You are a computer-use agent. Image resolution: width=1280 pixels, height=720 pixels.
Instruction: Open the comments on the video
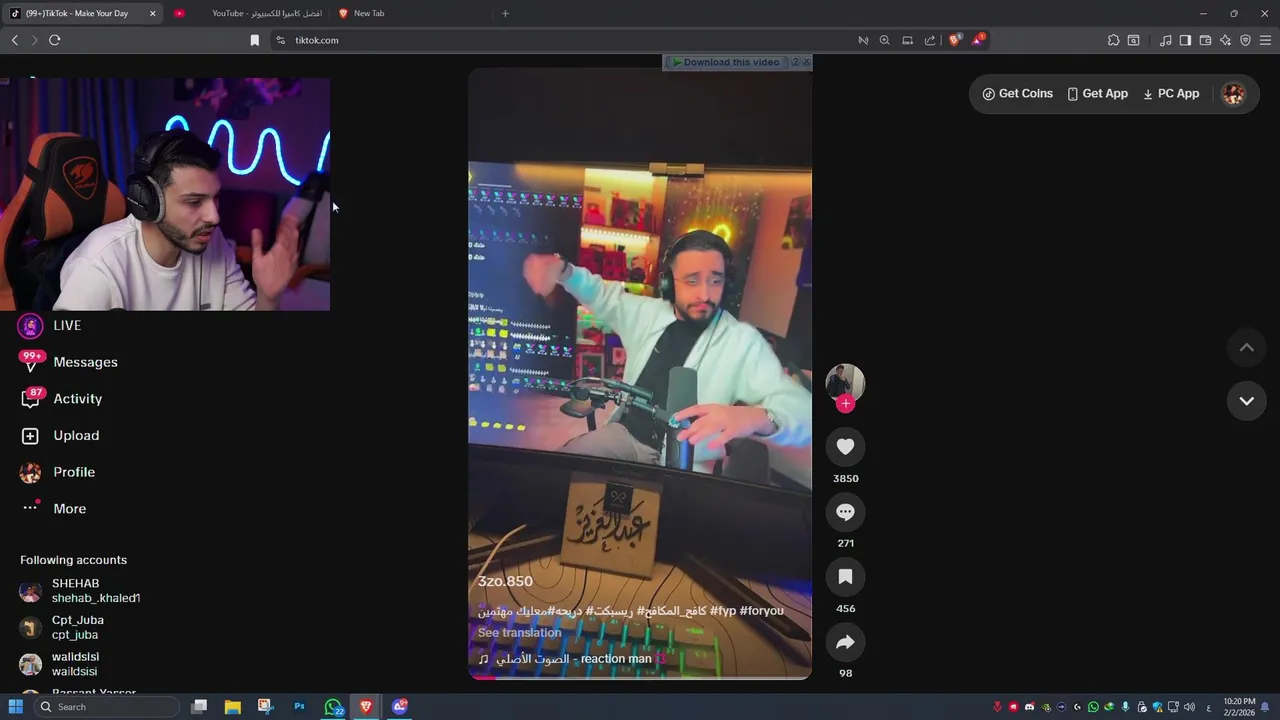845,512
